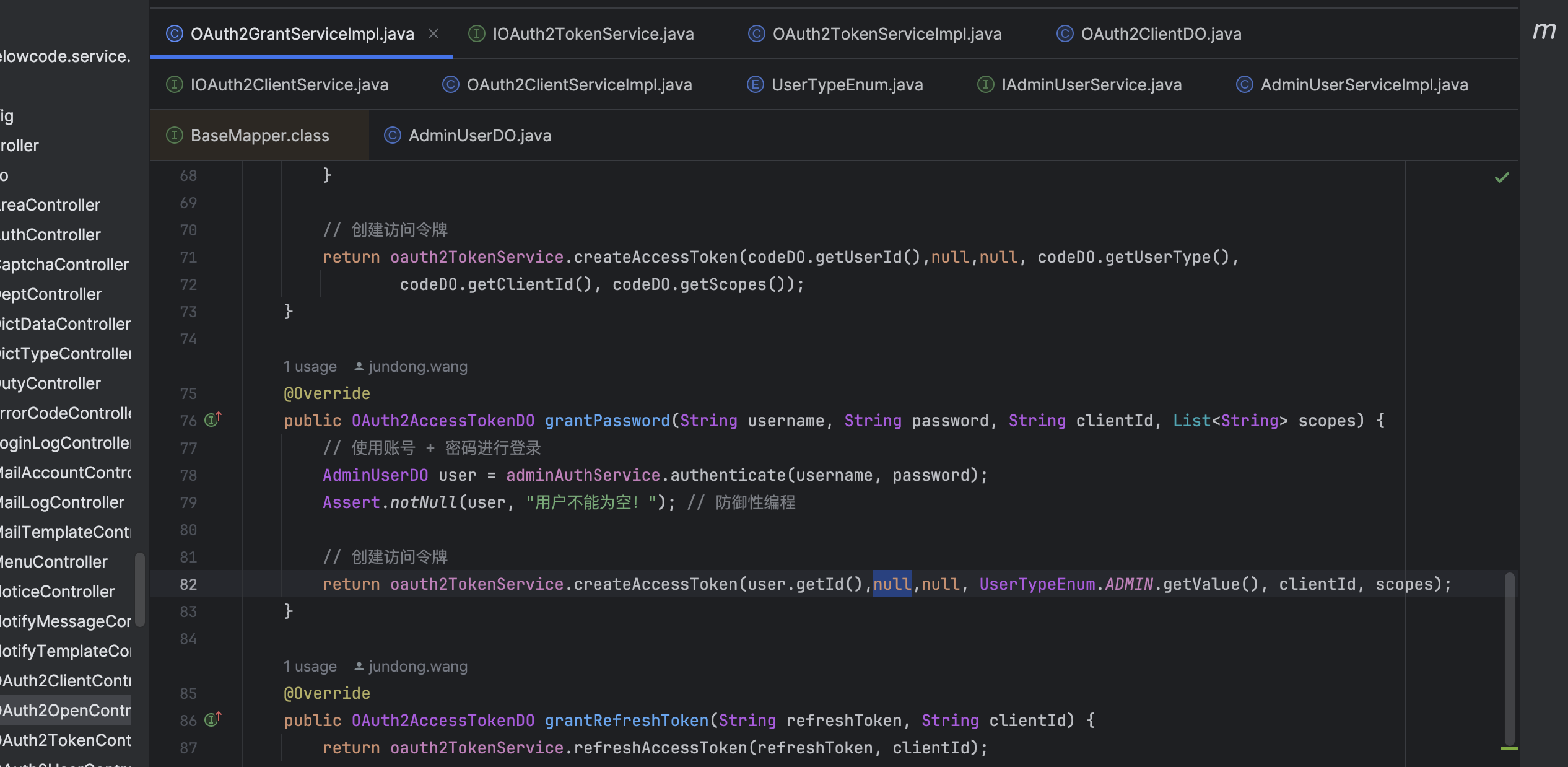
Task: Click jundong.wang author hint above grantRefreshToken
Action: click(417, 667)
